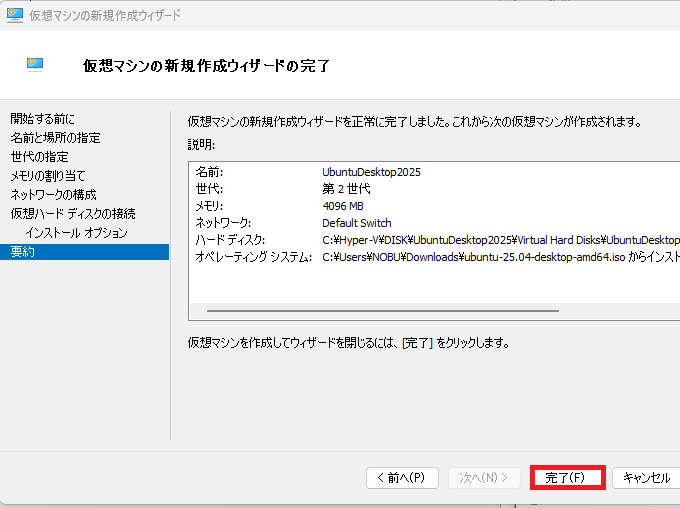Click the instruction text mentioning [完了]
The width and height of the screenshot is (680, 508).
[x=348, y=343]
